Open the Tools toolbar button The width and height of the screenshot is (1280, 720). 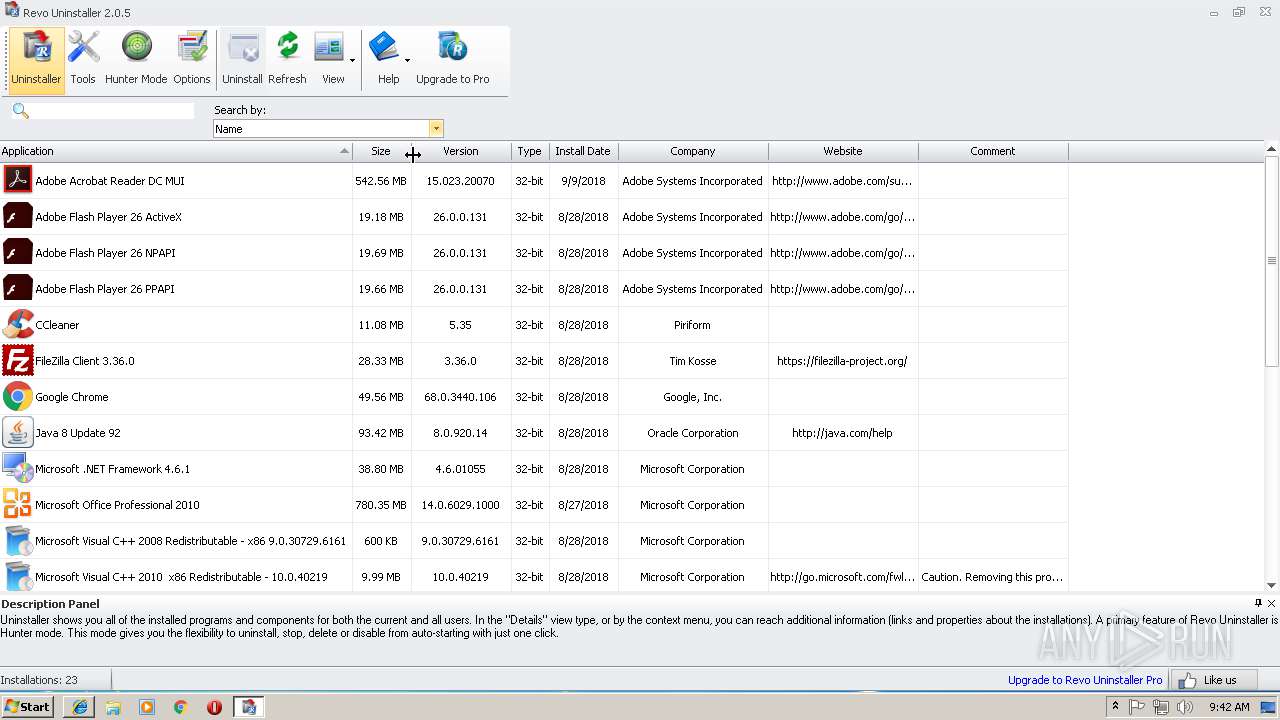click(x=83, y=60)
